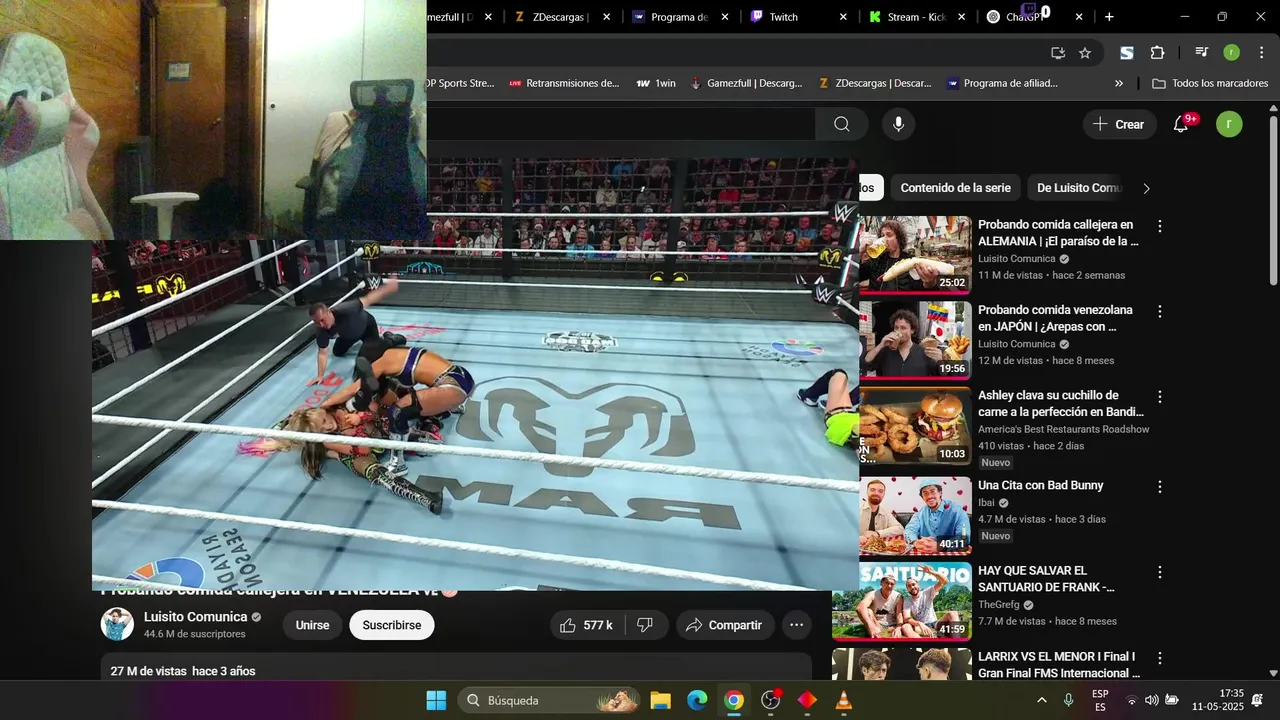Start voice search with microphone icon
The image size is (1280, 720).
(898, 124)
